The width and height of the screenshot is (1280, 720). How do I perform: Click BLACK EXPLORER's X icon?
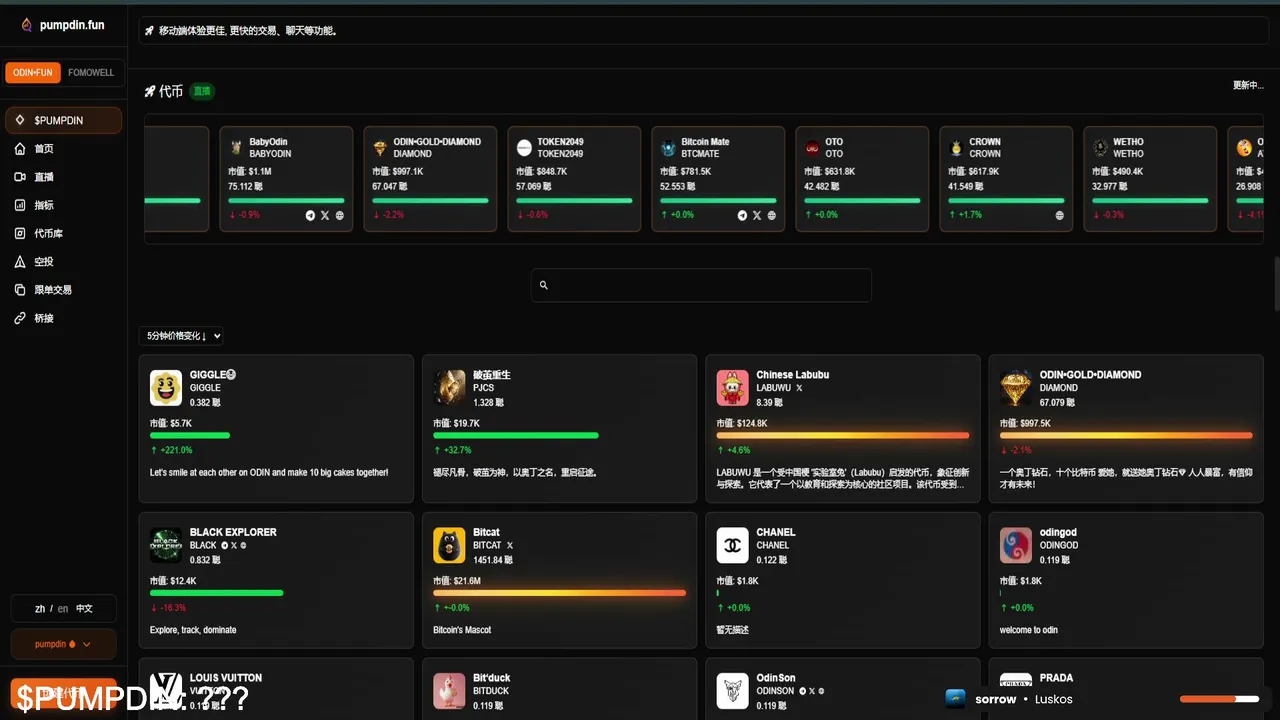(234, 546)
